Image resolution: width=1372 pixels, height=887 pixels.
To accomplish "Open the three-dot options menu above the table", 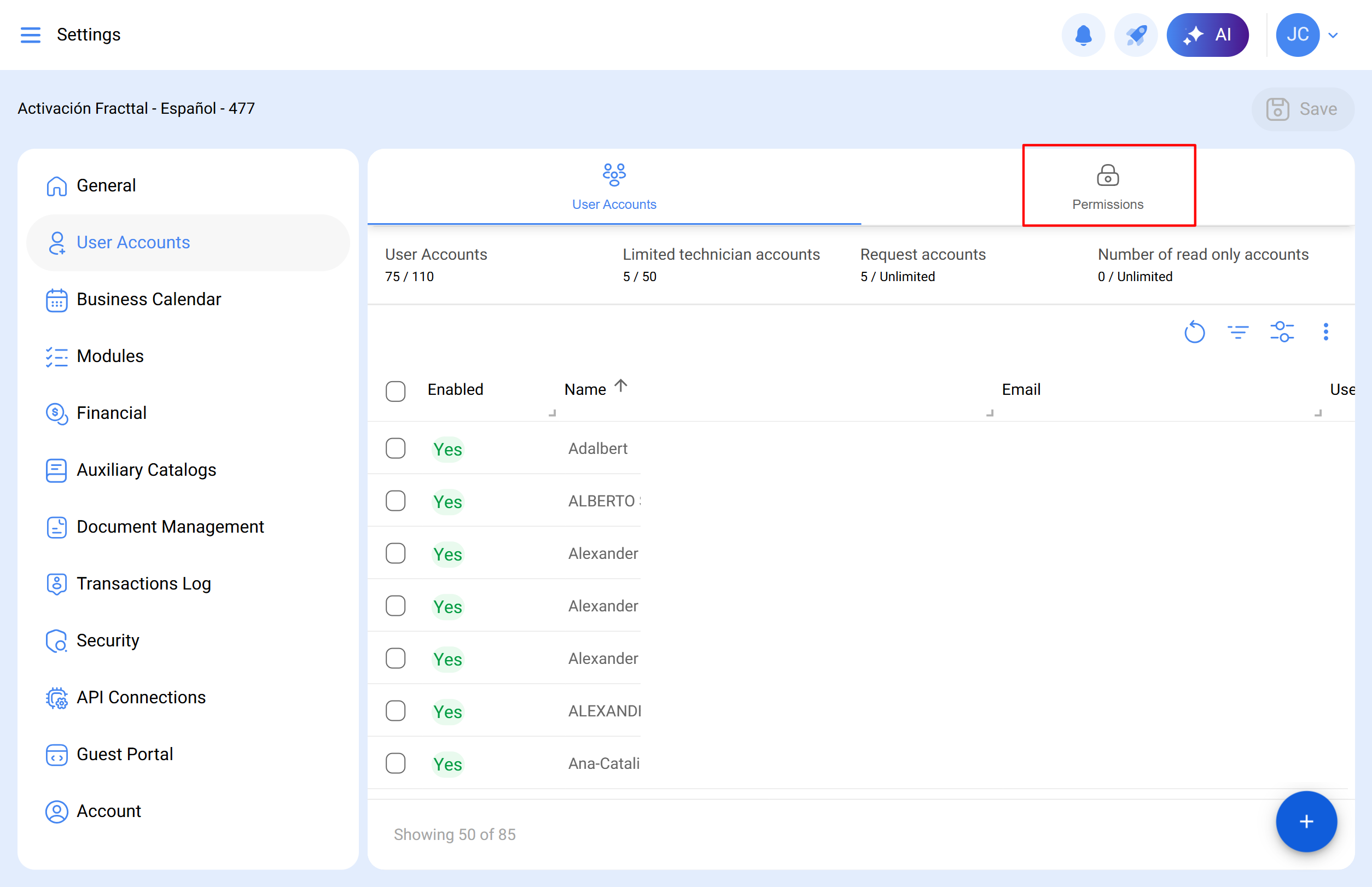I will [x=1326, y=332].
